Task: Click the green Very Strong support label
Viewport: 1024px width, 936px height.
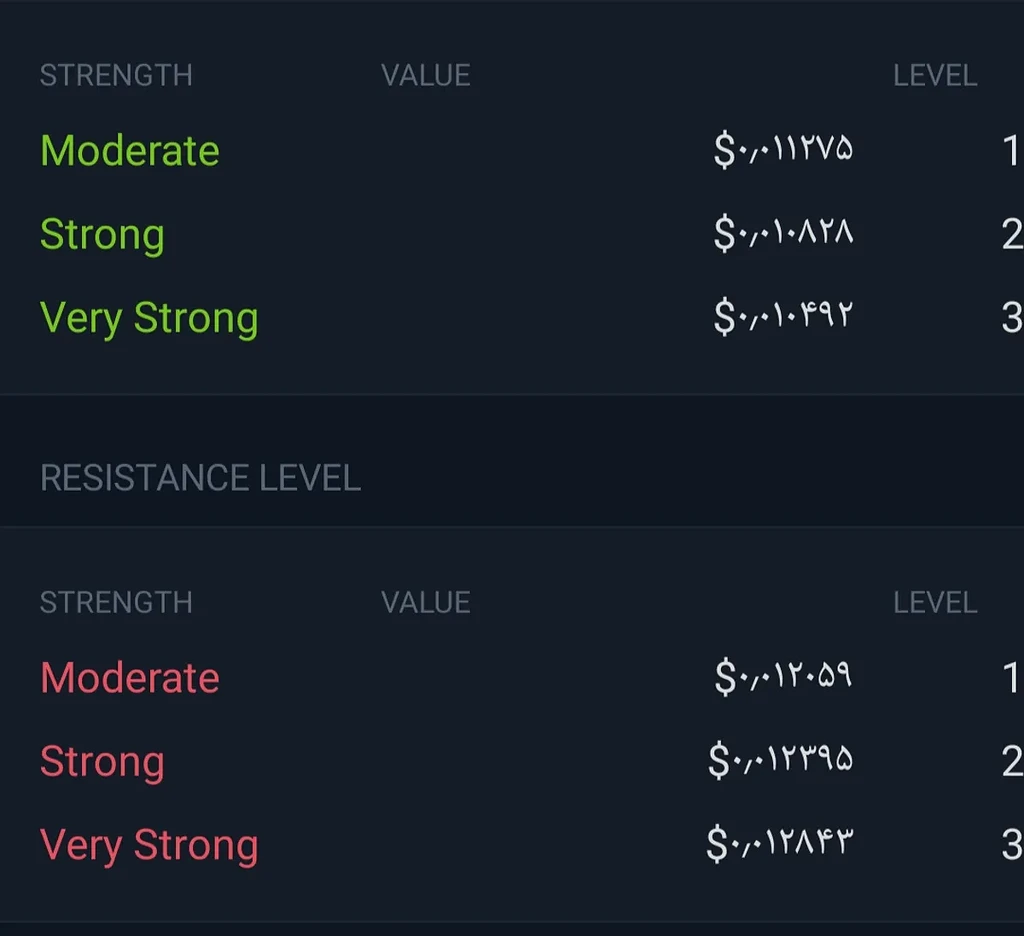Action: click(149, 318)
